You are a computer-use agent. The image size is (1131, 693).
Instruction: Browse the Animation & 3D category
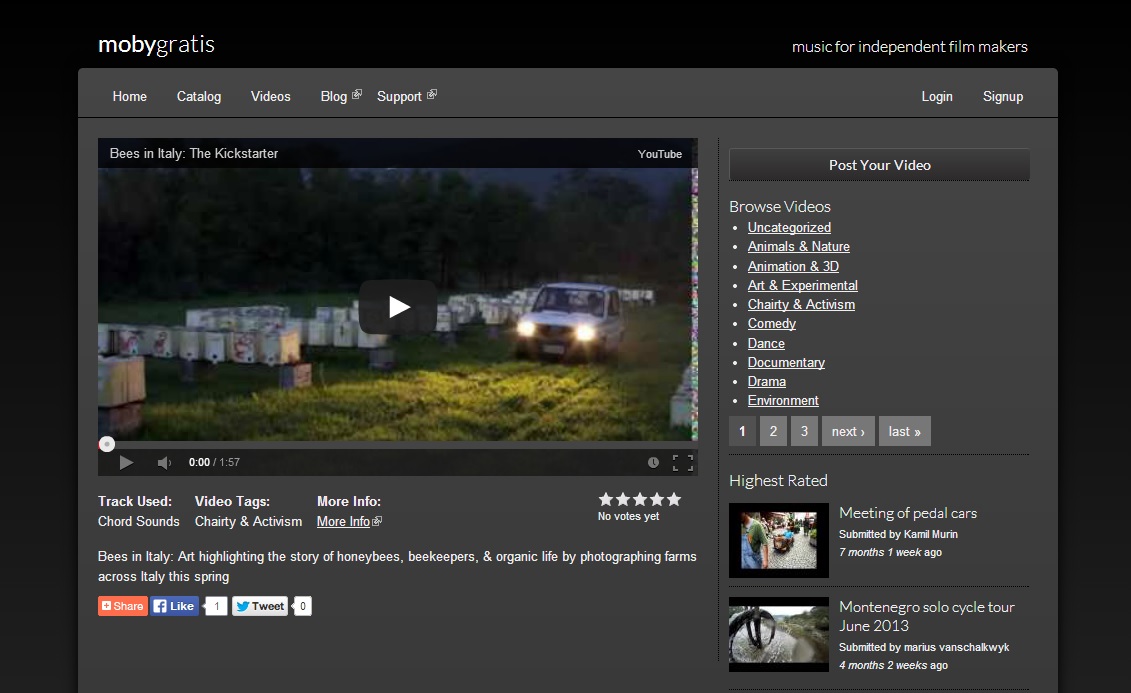[x=793, y=266]
